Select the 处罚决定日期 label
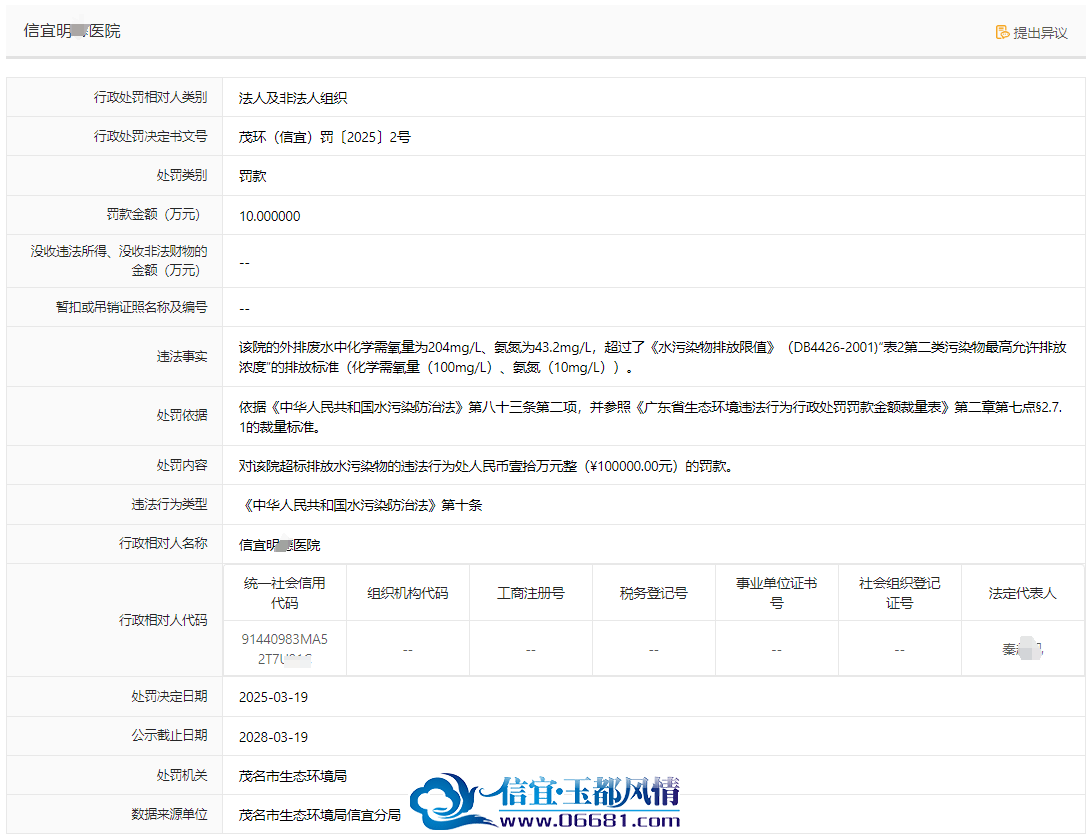Screen dimensions: 1091x838 169,696
